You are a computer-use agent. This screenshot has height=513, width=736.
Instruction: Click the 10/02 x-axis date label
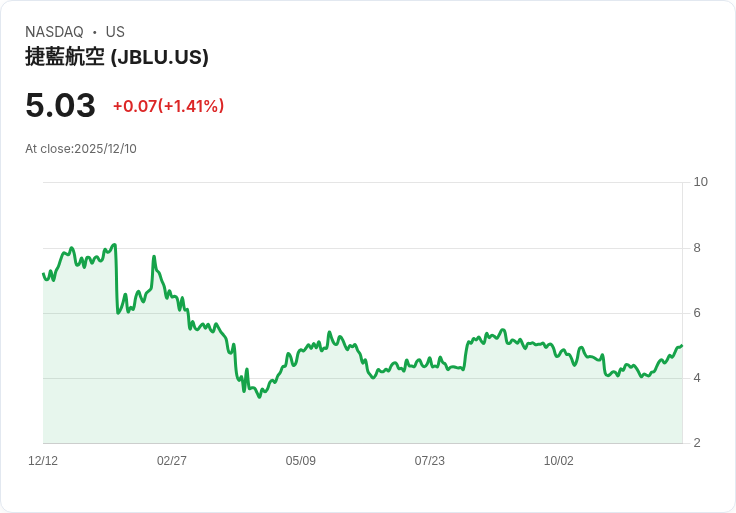pos(559,461)
